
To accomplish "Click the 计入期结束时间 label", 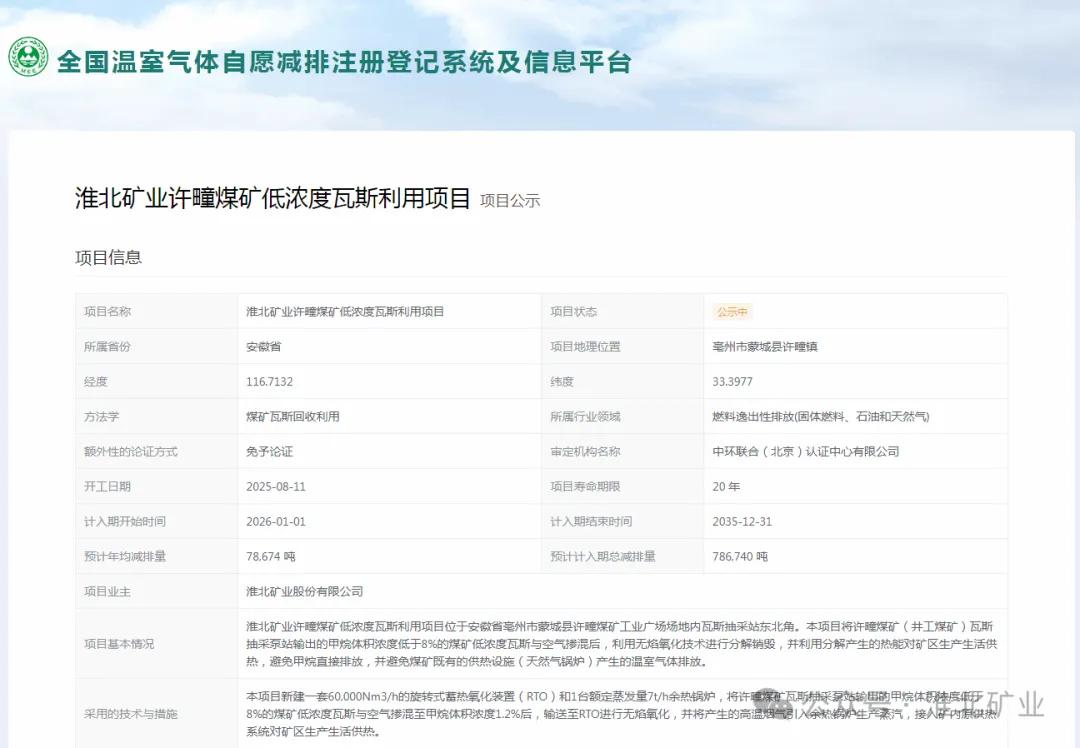I will pyautogui.click(x=591, y=521).
